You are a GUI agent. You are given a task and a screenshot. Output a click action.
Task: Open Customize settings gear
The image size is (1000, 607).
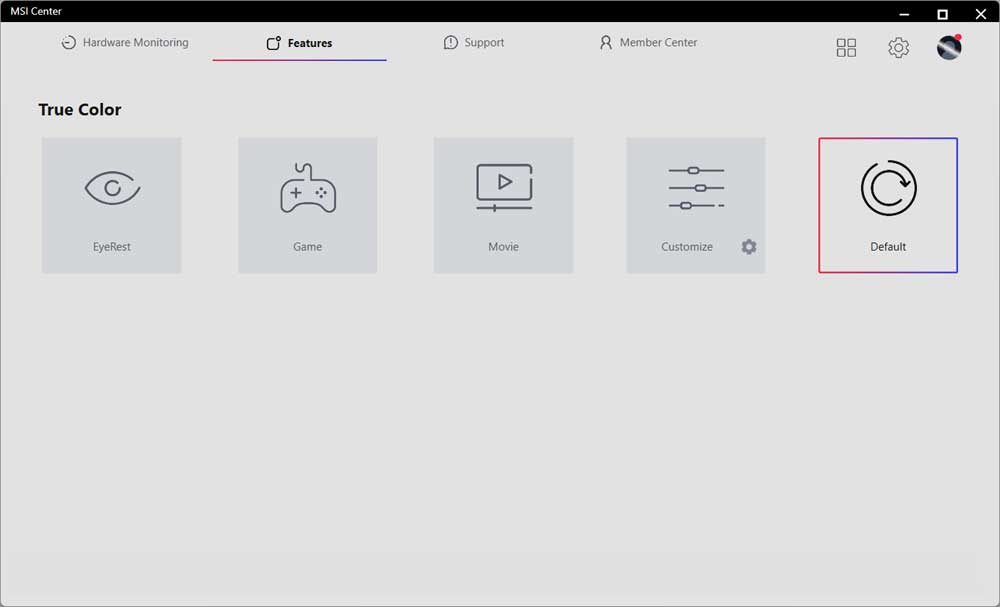coord(749,247)
